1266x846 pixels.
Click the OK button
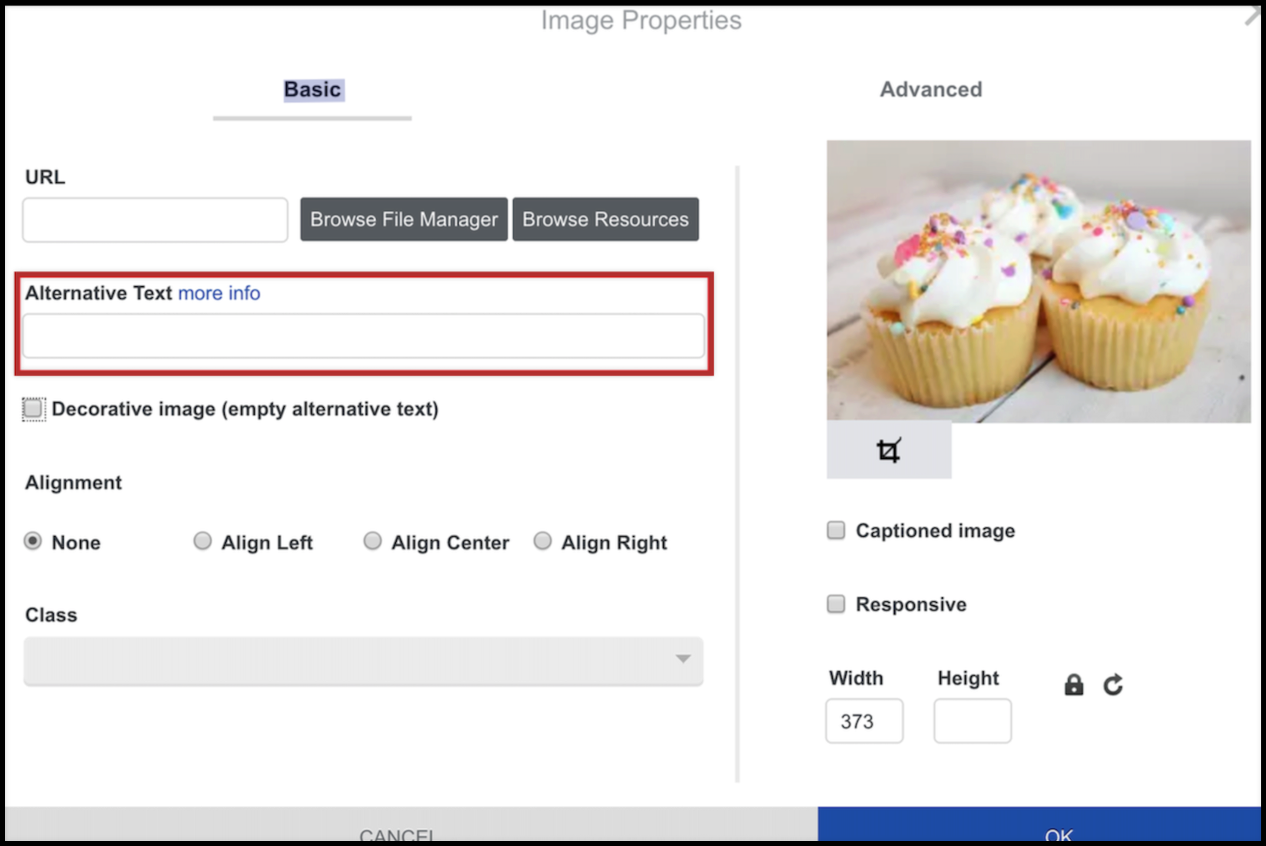[x=1039, y=826]
